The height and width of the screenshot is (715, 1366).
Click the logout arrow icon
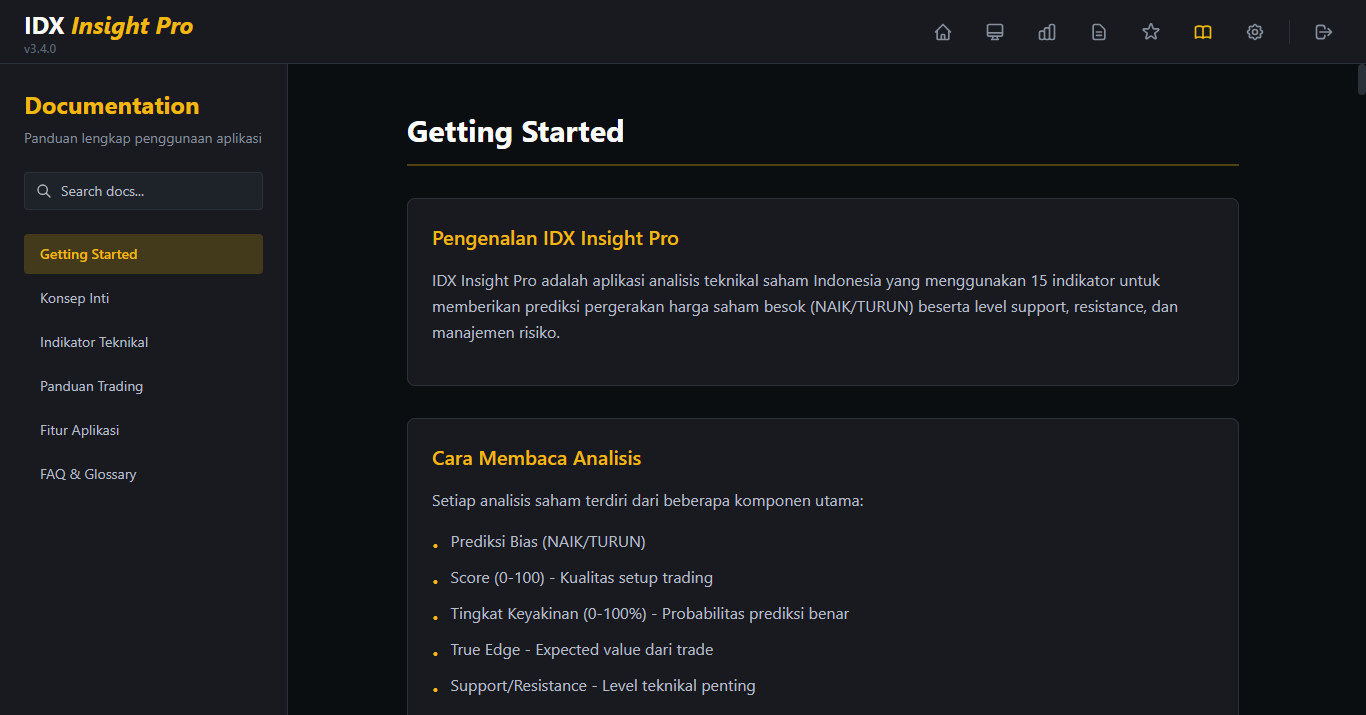1324,32
